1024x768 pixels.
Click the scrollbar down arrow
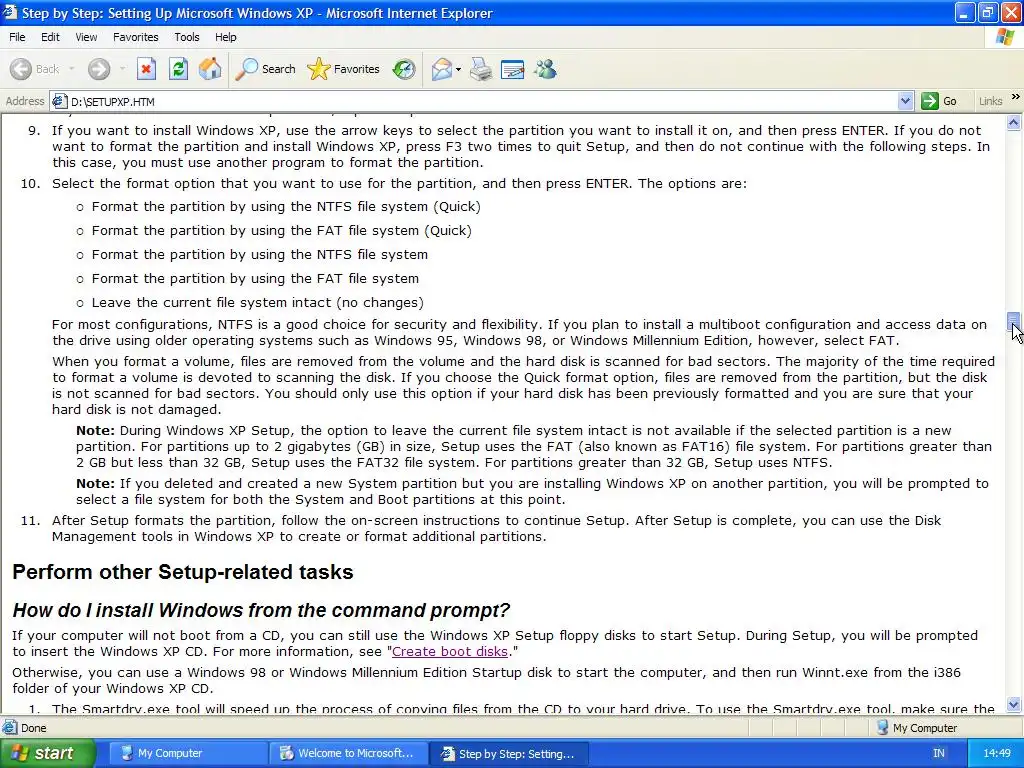pyautogui.click(x=1014, y=705)
